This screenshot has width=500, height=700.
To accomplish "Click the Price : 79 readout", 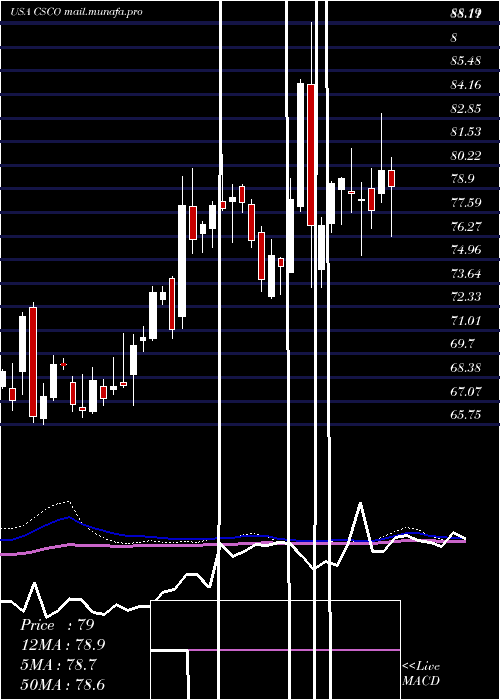I will pos(57,625).
